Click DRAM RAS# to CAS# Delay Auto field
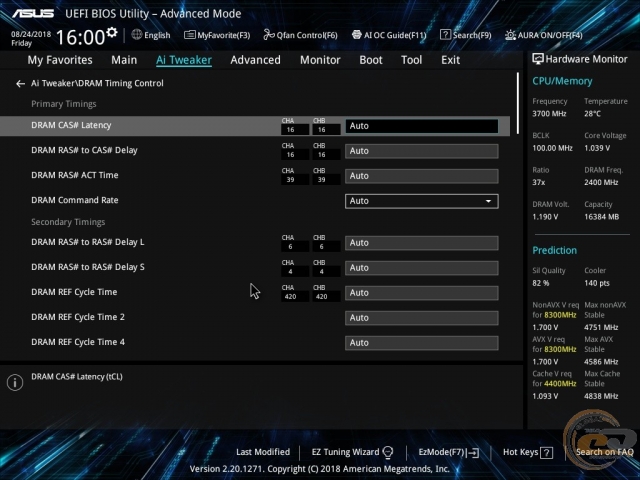Screen dimensions: 640x480 [422, 151]
